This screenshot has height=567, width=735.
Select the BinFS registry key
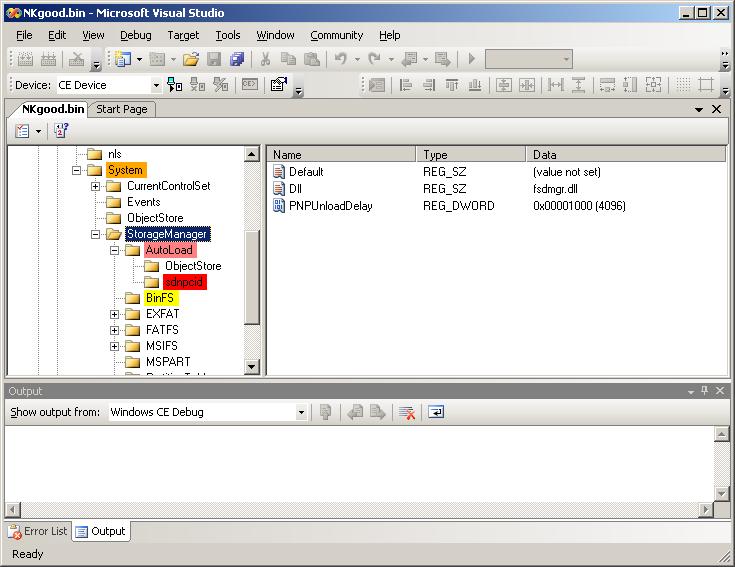(x=160, y=298)
